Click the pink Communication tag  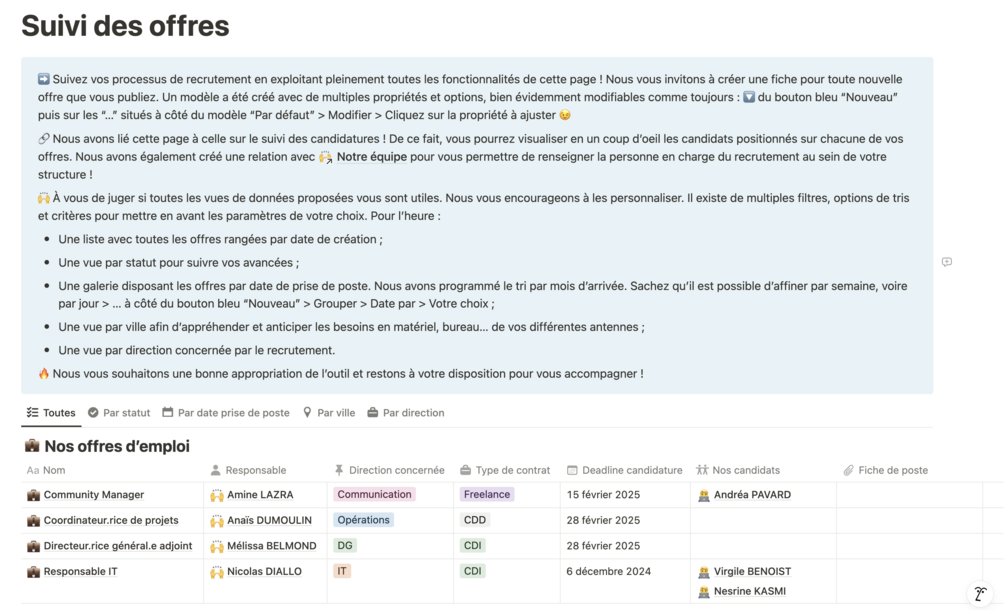[x=374, y=495]
